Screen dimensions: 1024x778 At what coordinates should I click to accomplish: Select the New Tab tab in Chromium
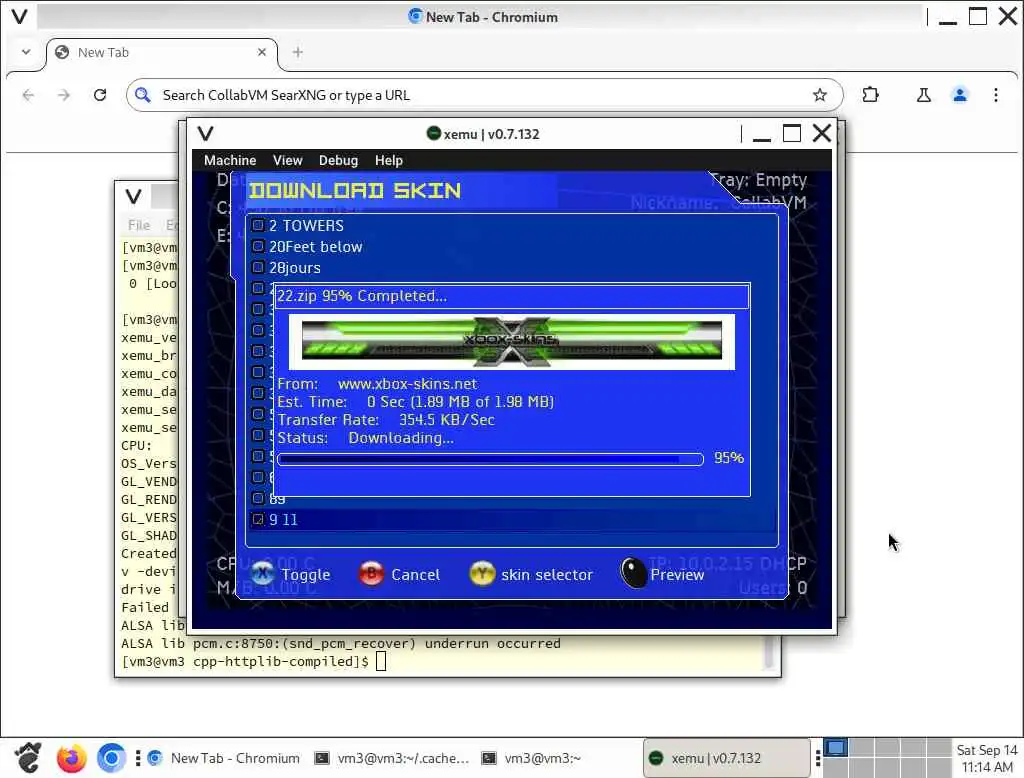coord(161,52)
